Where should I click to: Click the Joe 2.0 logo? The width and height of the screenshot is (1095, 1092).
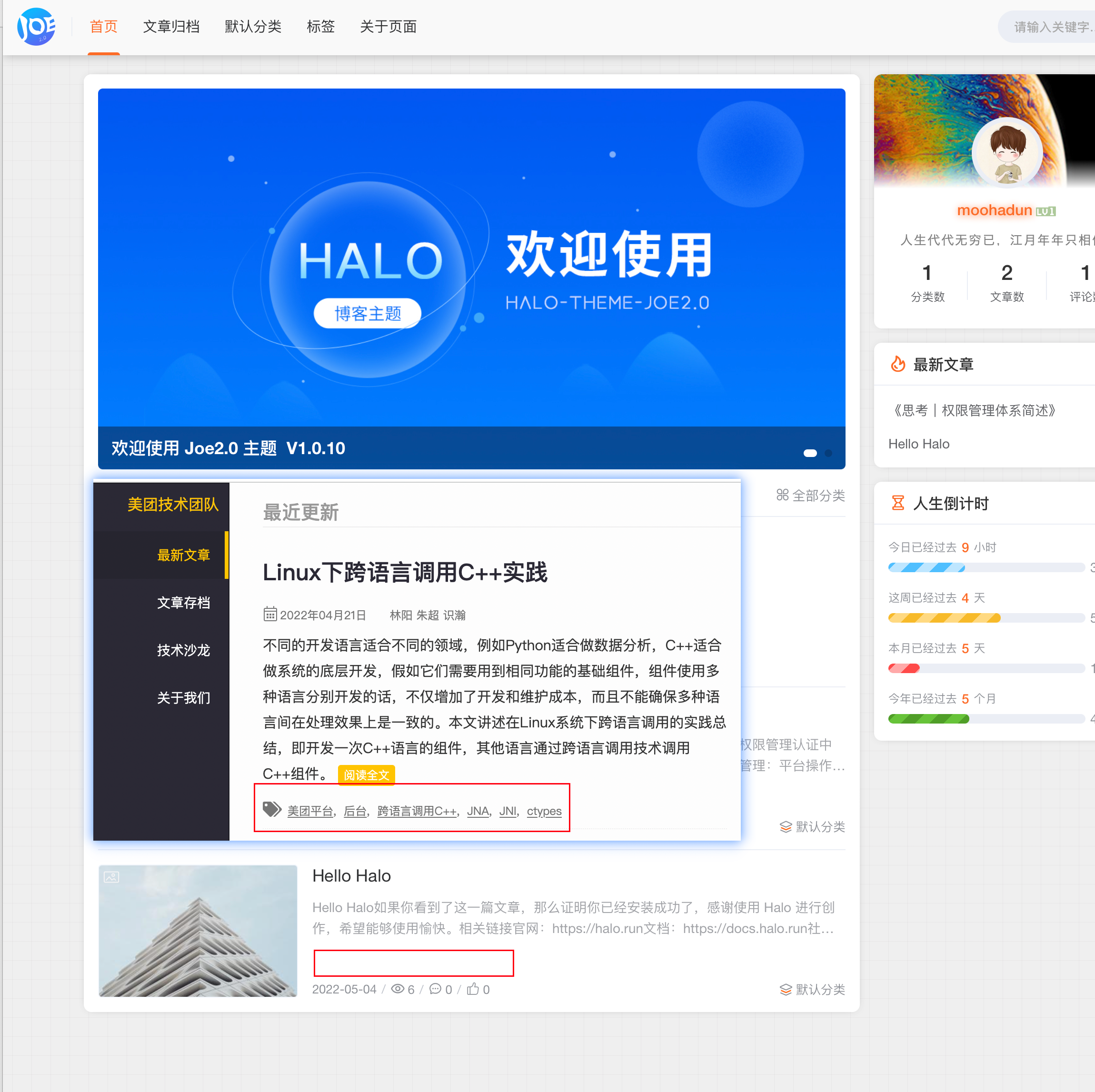click(x=36, y=27)
